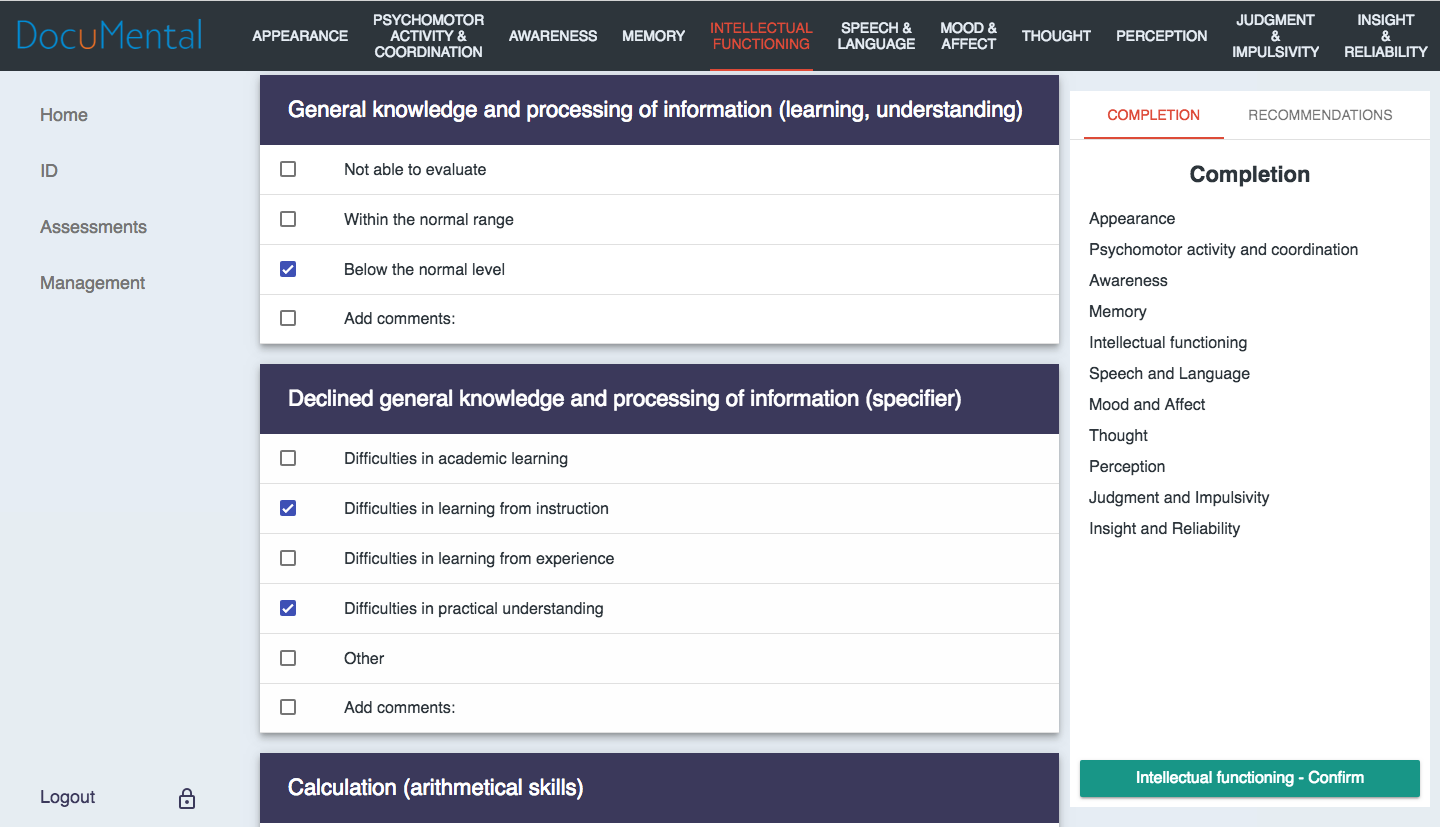Image resolution: width=1440 pixels, height=827 pixels.
Task: Click 'Insight and Reliability' in Completion list
Action: click(1165, 529)
